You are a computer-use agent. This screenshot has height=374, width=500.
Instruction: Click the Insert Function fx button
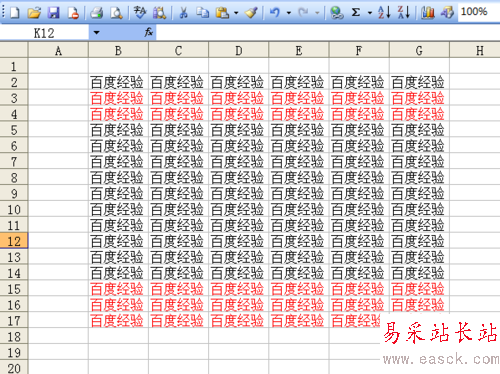[x=148, y=32]
